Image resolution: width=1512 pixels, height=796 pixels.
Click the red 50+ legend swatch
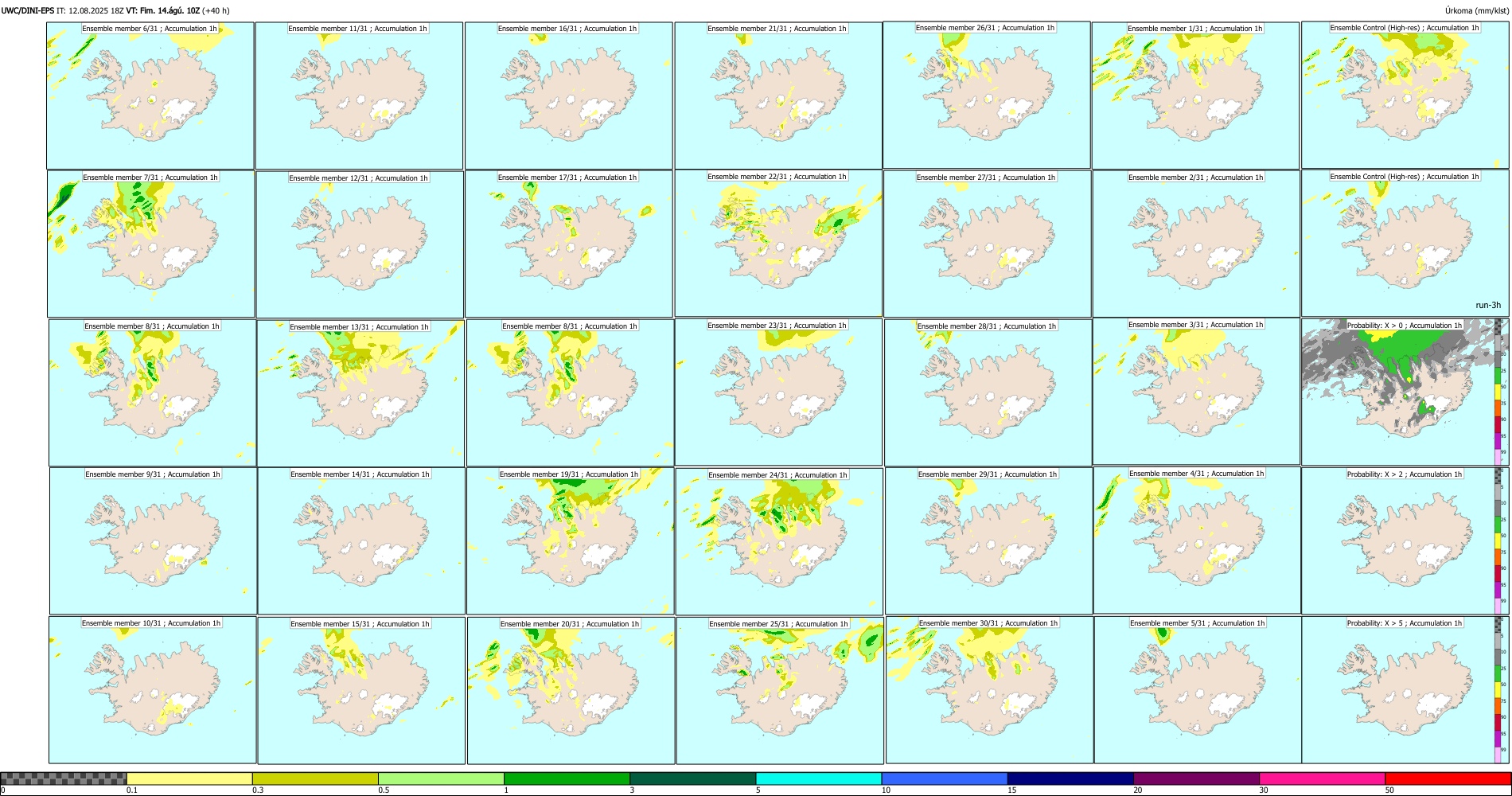coord(1448,778)
